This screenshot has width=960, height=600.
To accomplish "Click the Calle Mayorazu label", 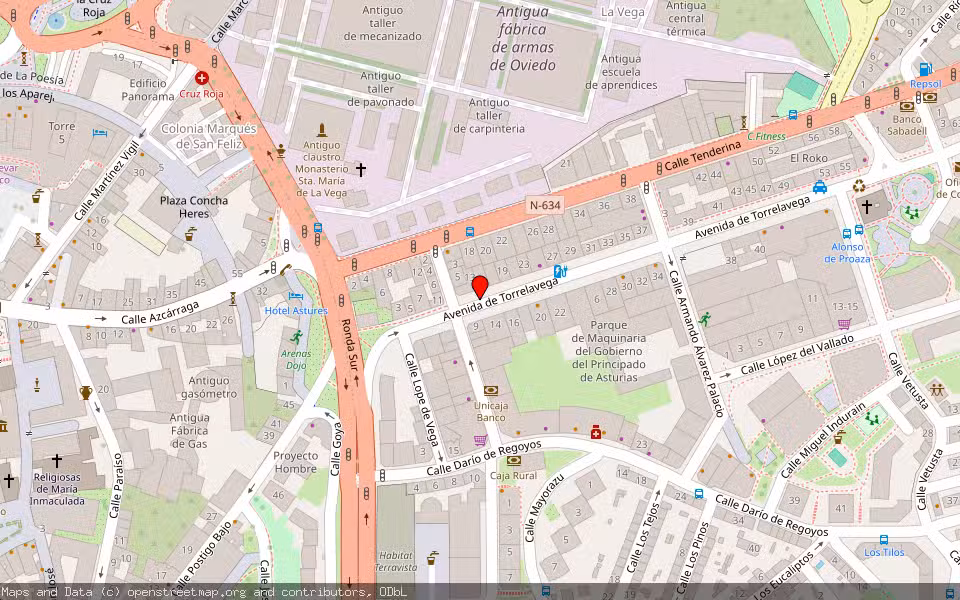I will coord(544,508).
